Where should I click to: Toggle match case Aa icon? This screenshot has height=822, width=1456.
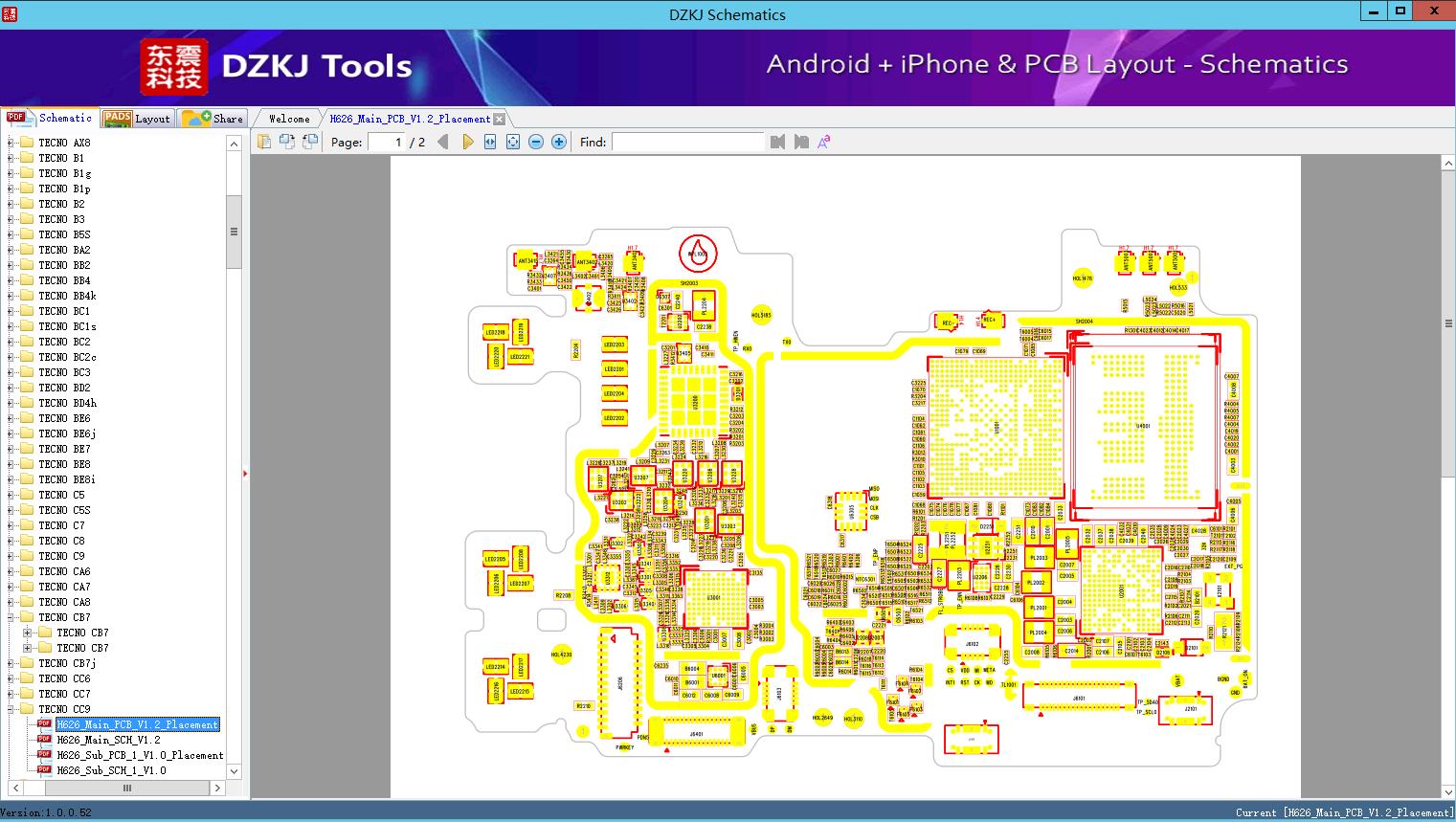(823, 142)
